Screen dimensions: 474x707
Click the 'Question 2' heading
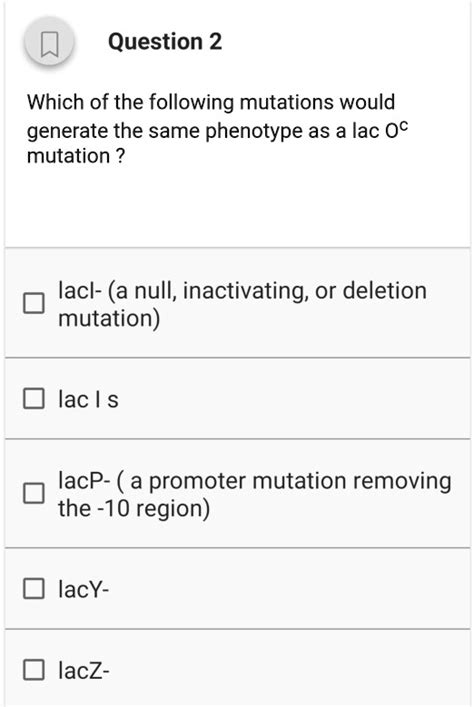pyautogui.click(x=165, y=41)
